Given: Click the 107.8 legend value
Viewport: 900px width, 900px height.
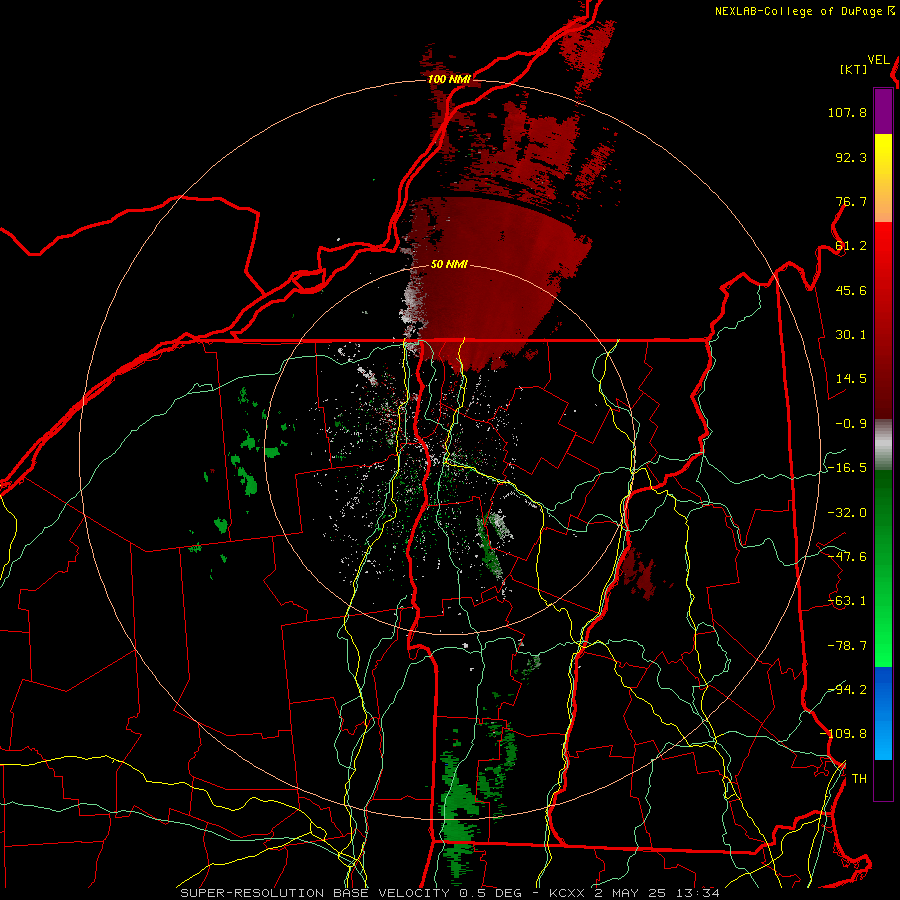Looking at the screenshot, I should [847, 112].
